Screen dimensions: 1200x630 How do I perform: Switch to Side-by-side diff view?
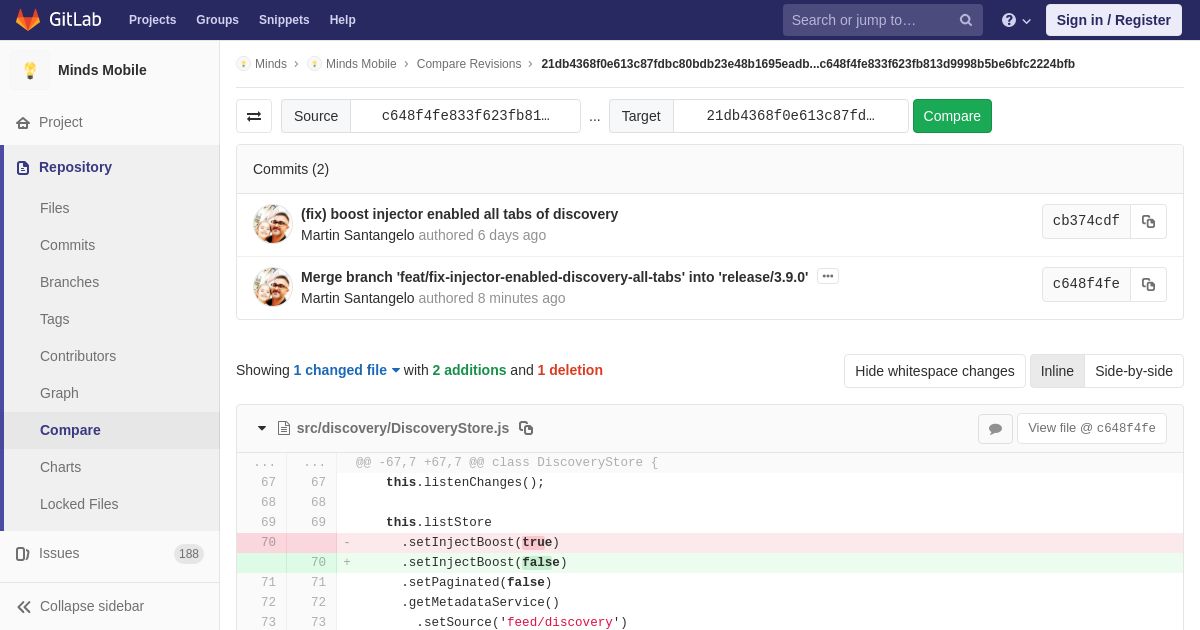(x=1134, y=371)
